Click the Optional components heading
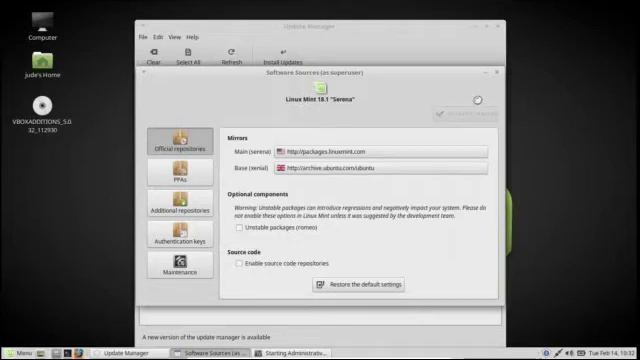This screenshot has height=360, width=640. click(258, 194)
